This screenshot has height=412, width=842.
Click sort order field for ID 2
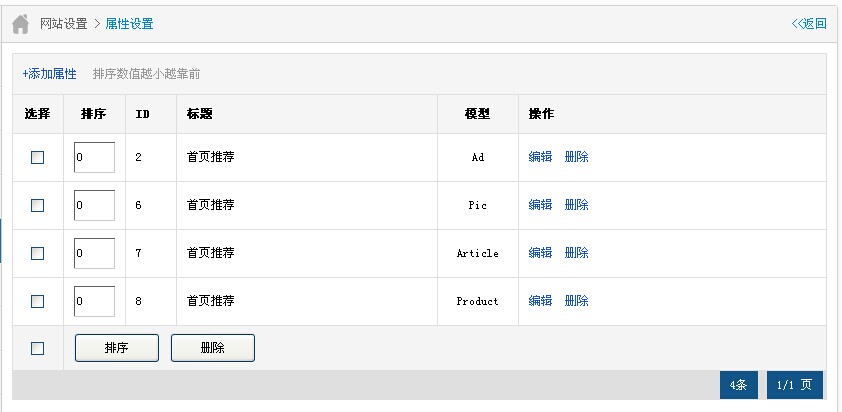(95, 157)
